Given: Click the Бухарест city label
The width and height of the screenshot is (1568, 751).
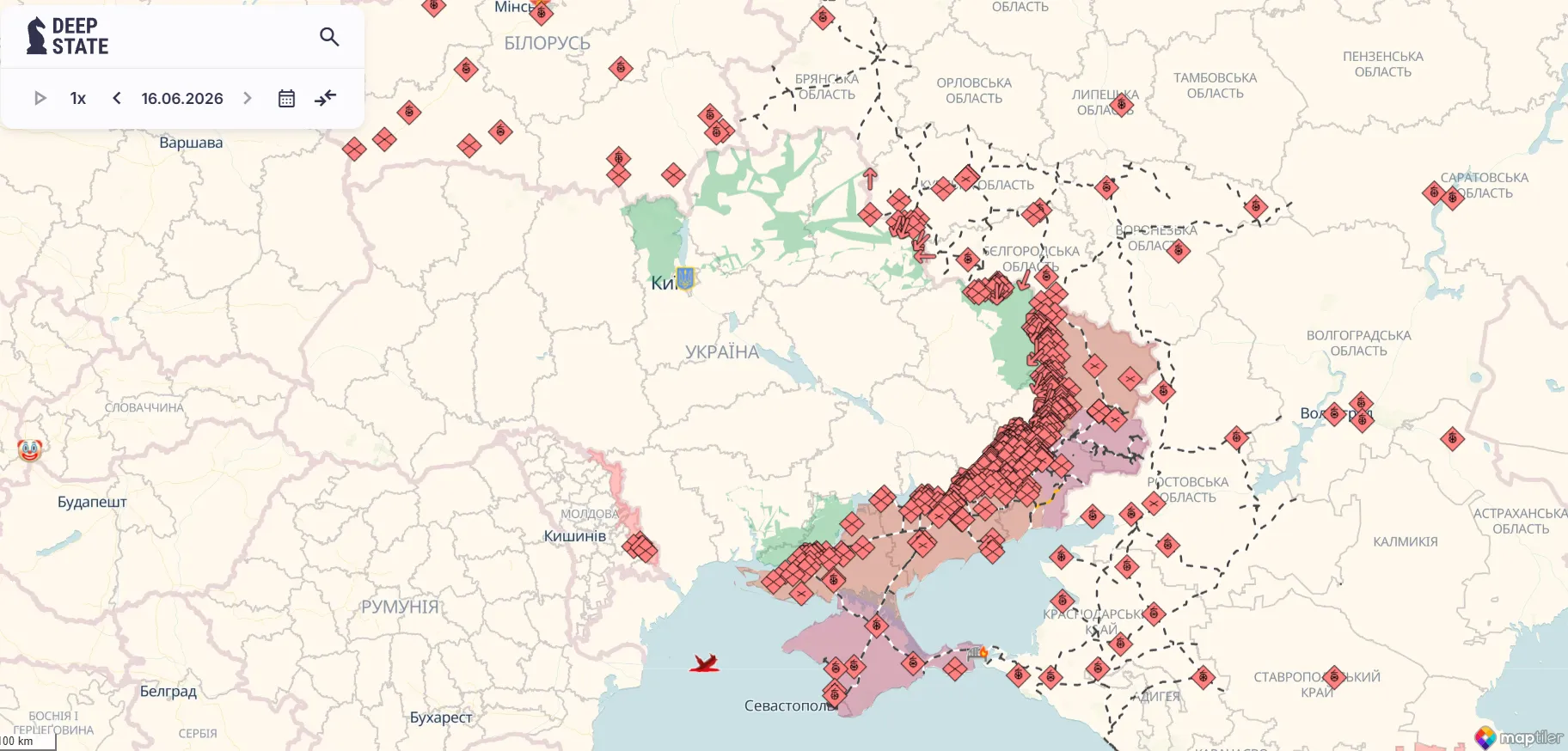Looking at the screenshot, I should (441, 717).
